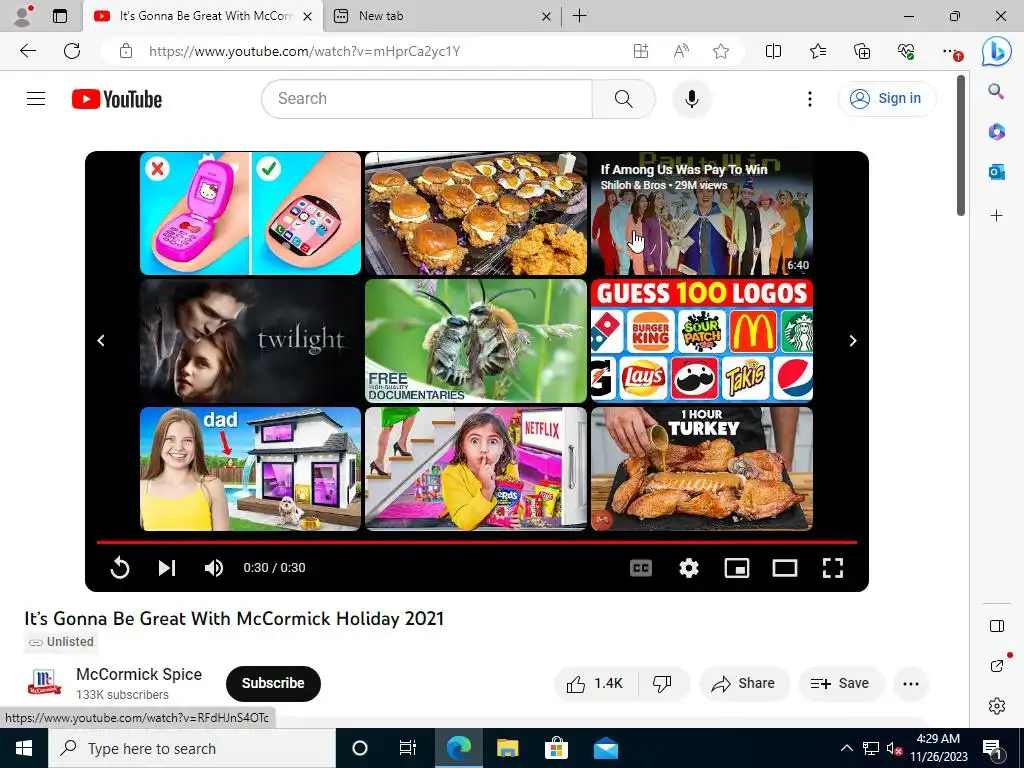Image resolution: width=1024 pixels, height=768 pixels.
Task: Open Edge settings and more menu
Action: pyautogui.click(x=951, y=51)
